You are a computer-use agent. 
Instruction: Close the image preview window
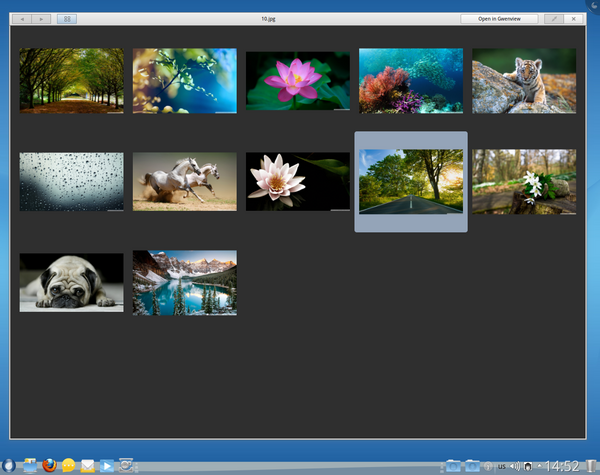573,19
